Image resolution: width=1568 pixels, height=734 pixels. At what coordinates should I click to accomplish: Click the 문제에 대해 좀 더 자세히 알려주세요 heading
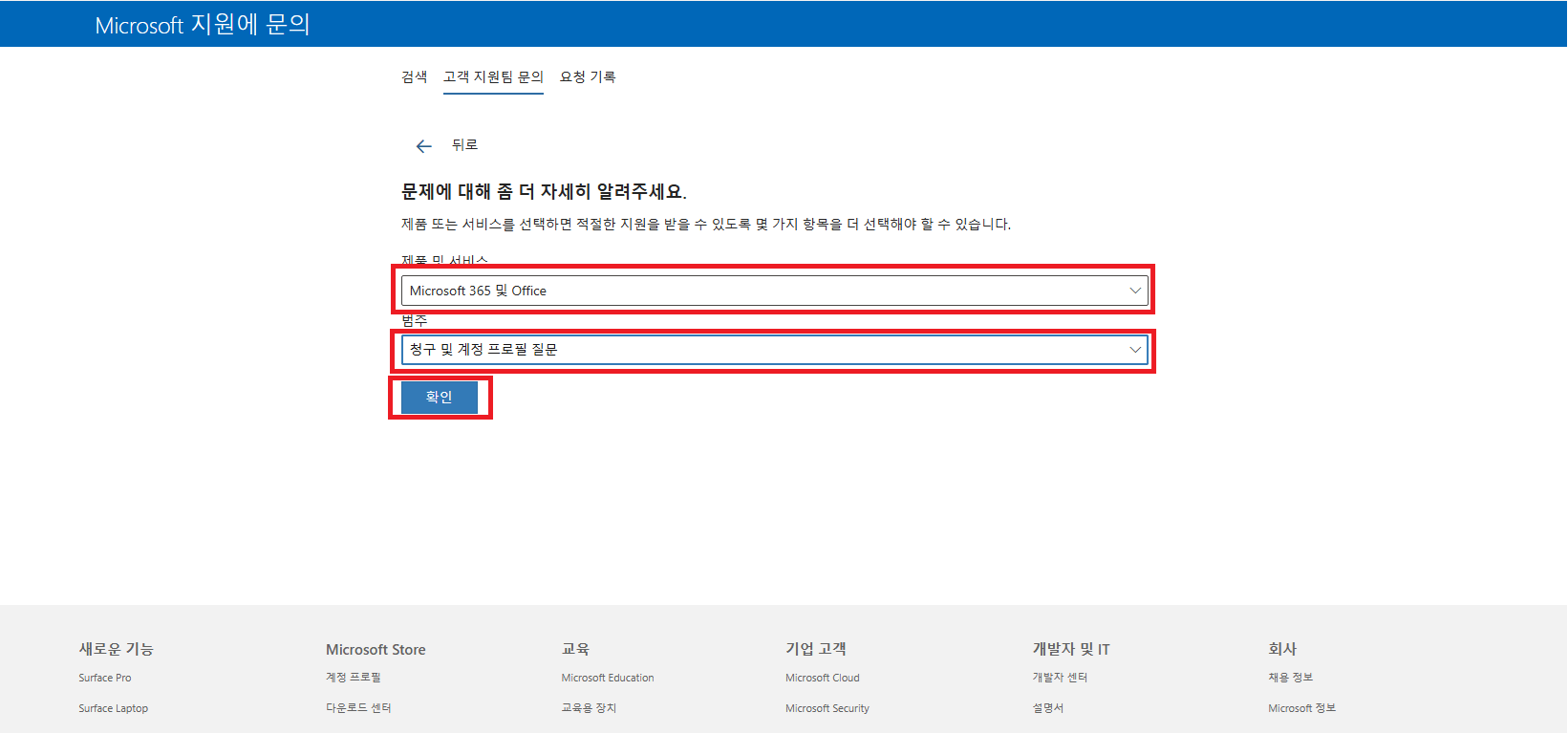[x=544, y=192]
